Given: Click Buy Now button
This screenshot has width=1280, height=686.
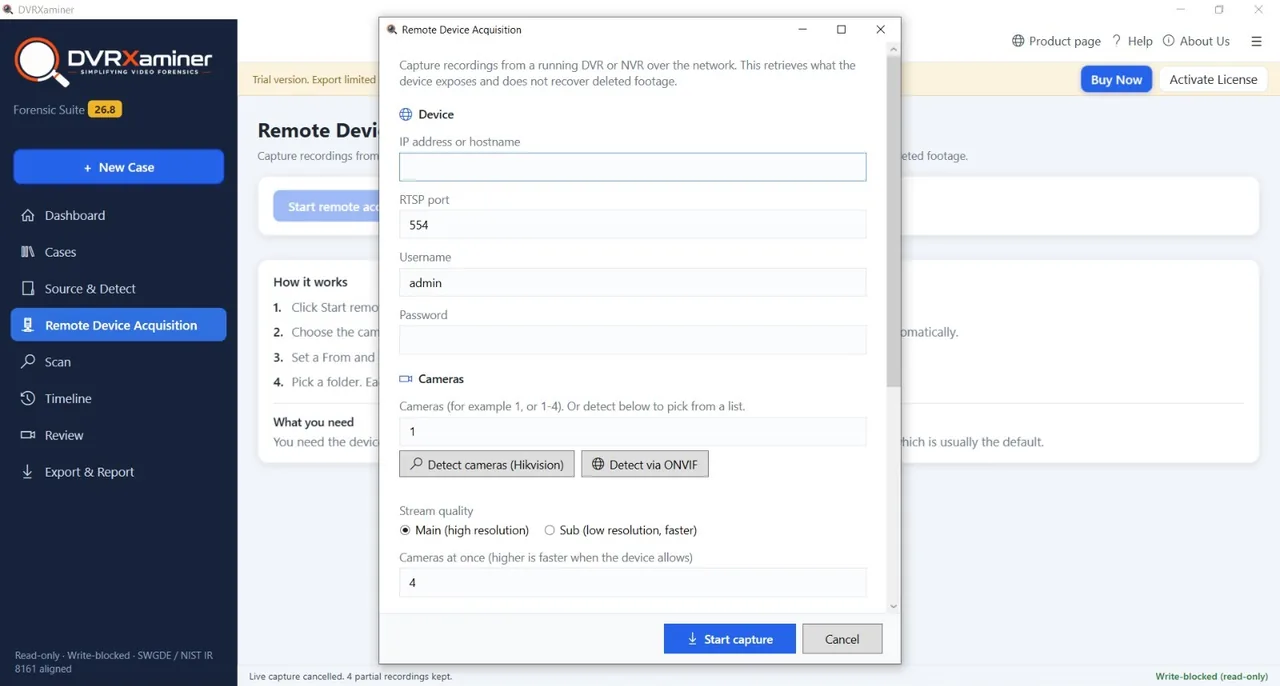Looking at the screenshot, I should [1116, 79].
